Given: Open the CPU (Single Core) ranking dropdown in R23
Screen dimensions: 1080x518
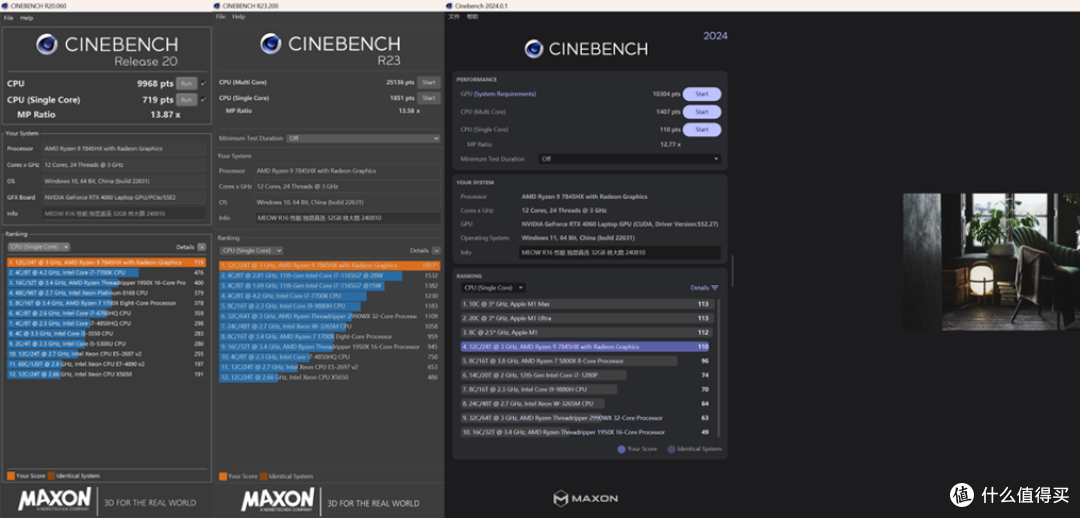Looking at the screenshot, I should pos(251,251).
